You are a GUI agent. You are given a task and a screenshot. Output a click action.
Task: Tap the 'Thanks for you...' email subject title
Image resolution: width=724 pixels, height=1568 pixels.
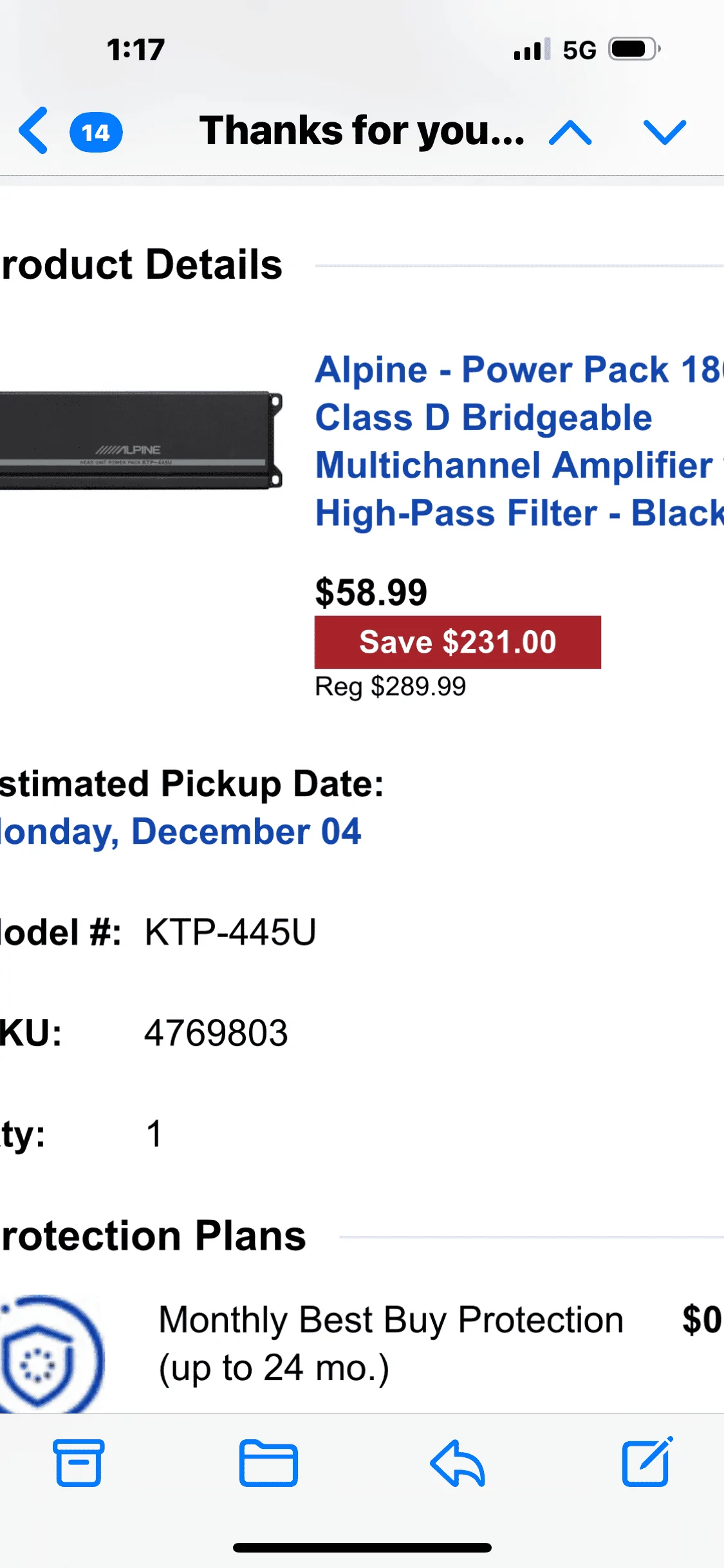point(362,131)
